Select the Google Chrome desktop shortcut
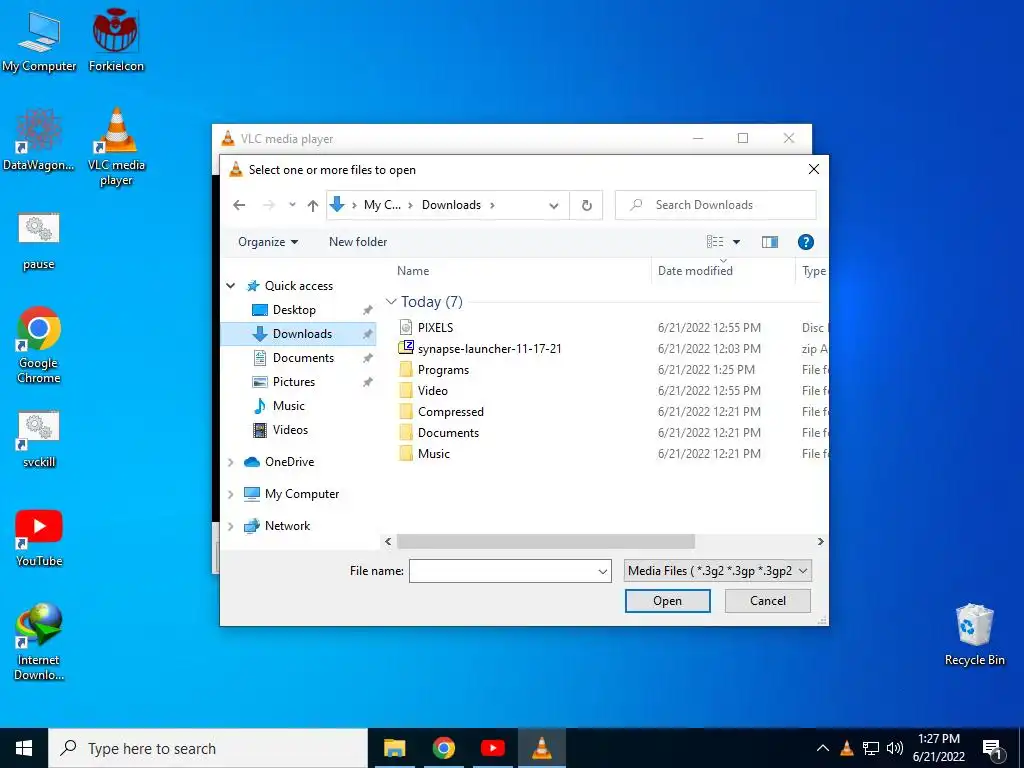 point(39,345)
